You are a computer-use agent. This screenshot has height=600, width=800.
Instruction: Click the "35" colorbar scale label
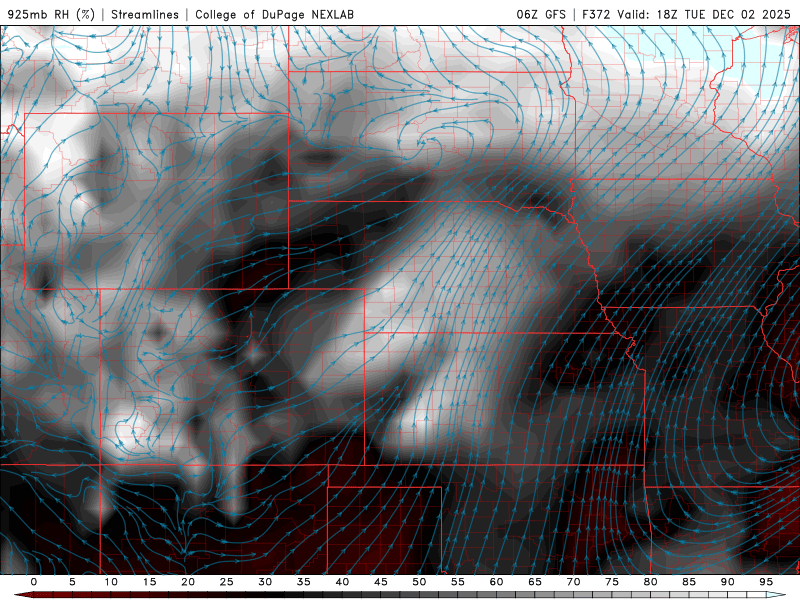point(304,582)
